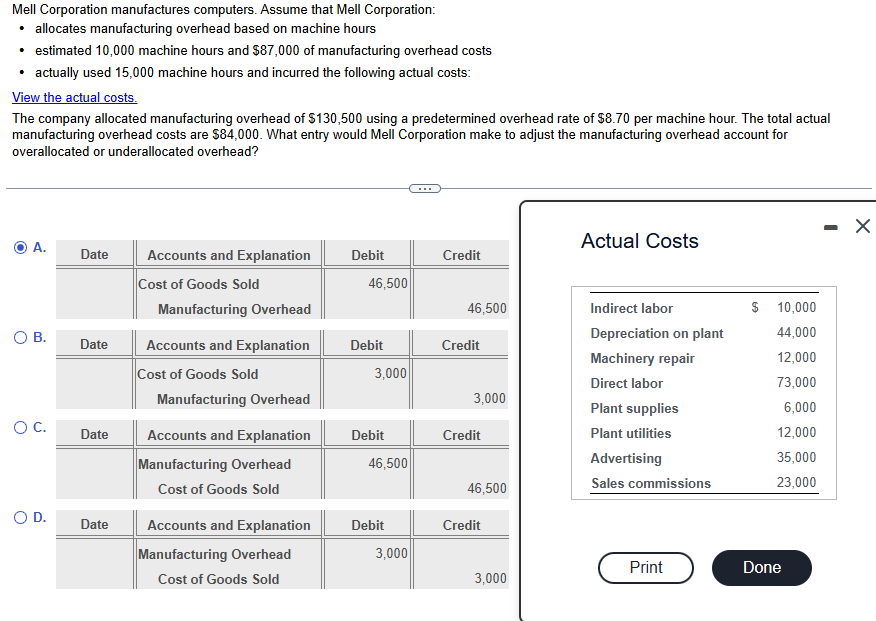
Task: Click option D's Manufacturing Overhead debit entry
Action: 215,555
